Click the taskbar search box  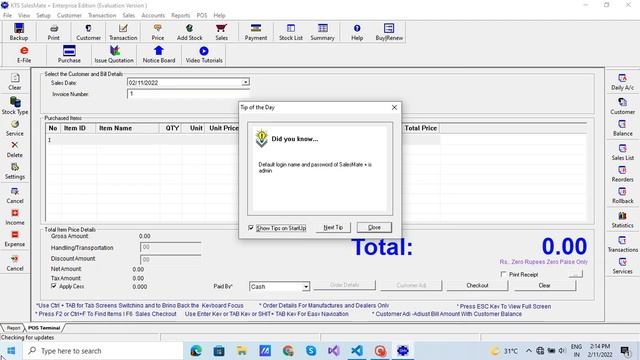click(x=103, y=351)
